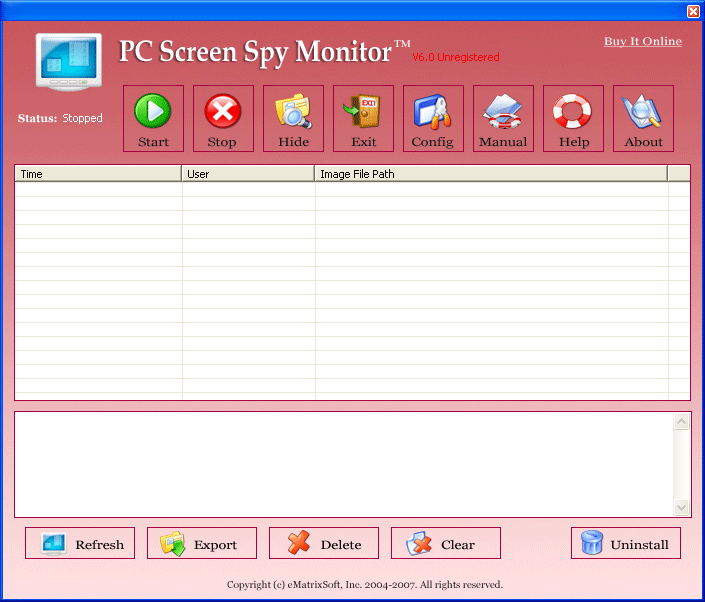
Task: Clear all logged records
Action: click(446, 543)
